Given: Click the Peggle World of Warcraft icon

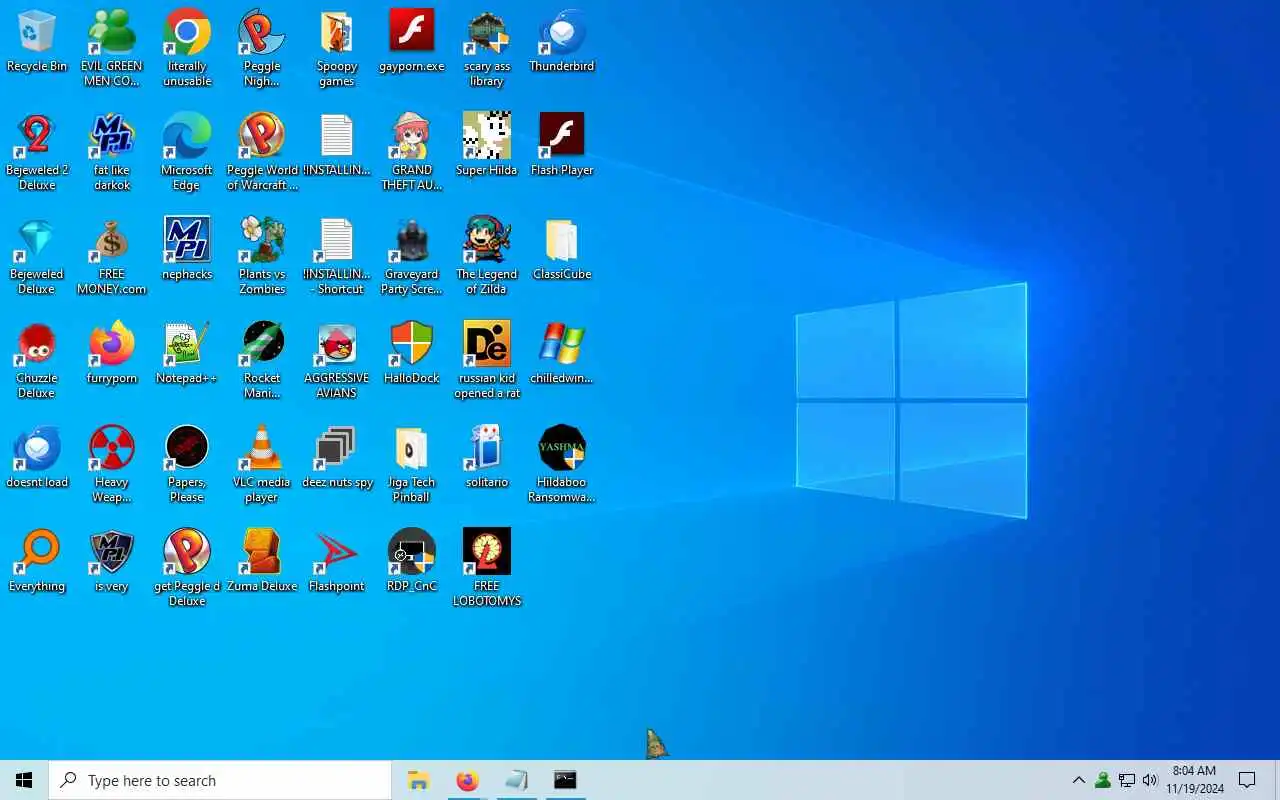Looking at the screenshot, I should [262, 152].
